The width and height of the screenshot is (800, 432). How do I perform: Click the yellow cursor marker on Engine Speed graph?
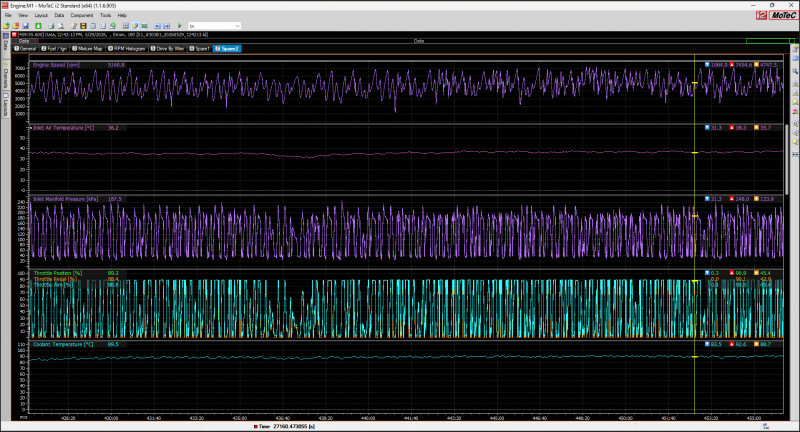(x=694, y=83)
